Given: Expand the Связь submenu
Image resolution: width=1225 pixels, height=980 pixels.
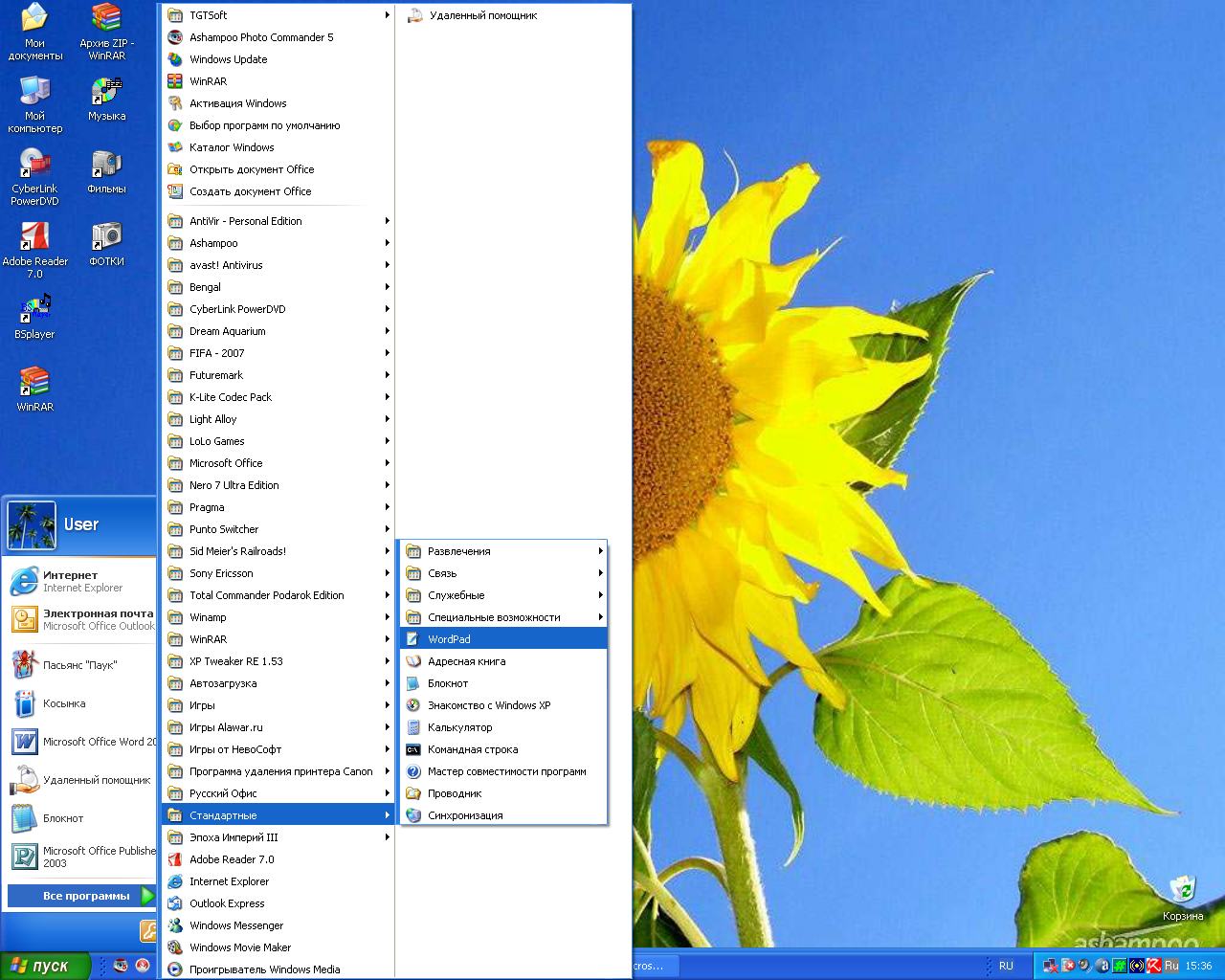Looking at the screenshot, I should pos(503,573).
